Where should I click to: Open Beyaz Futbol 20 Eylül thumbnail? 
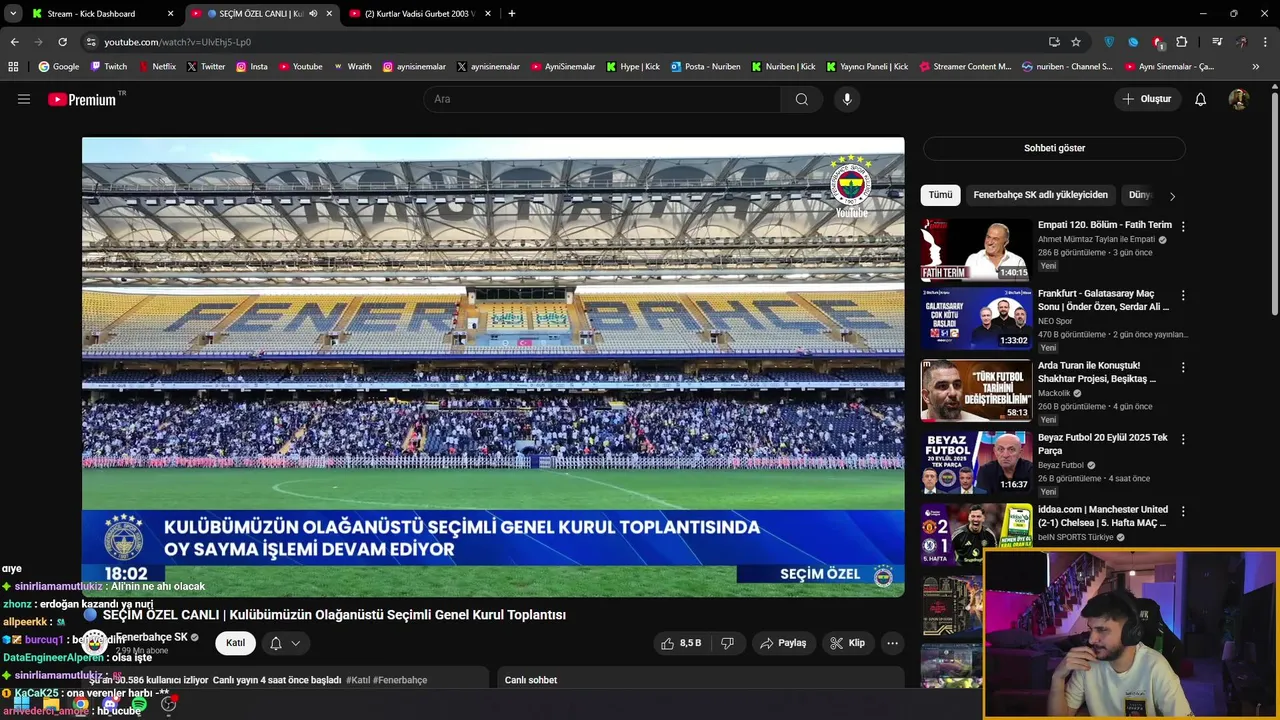point(976,463)
